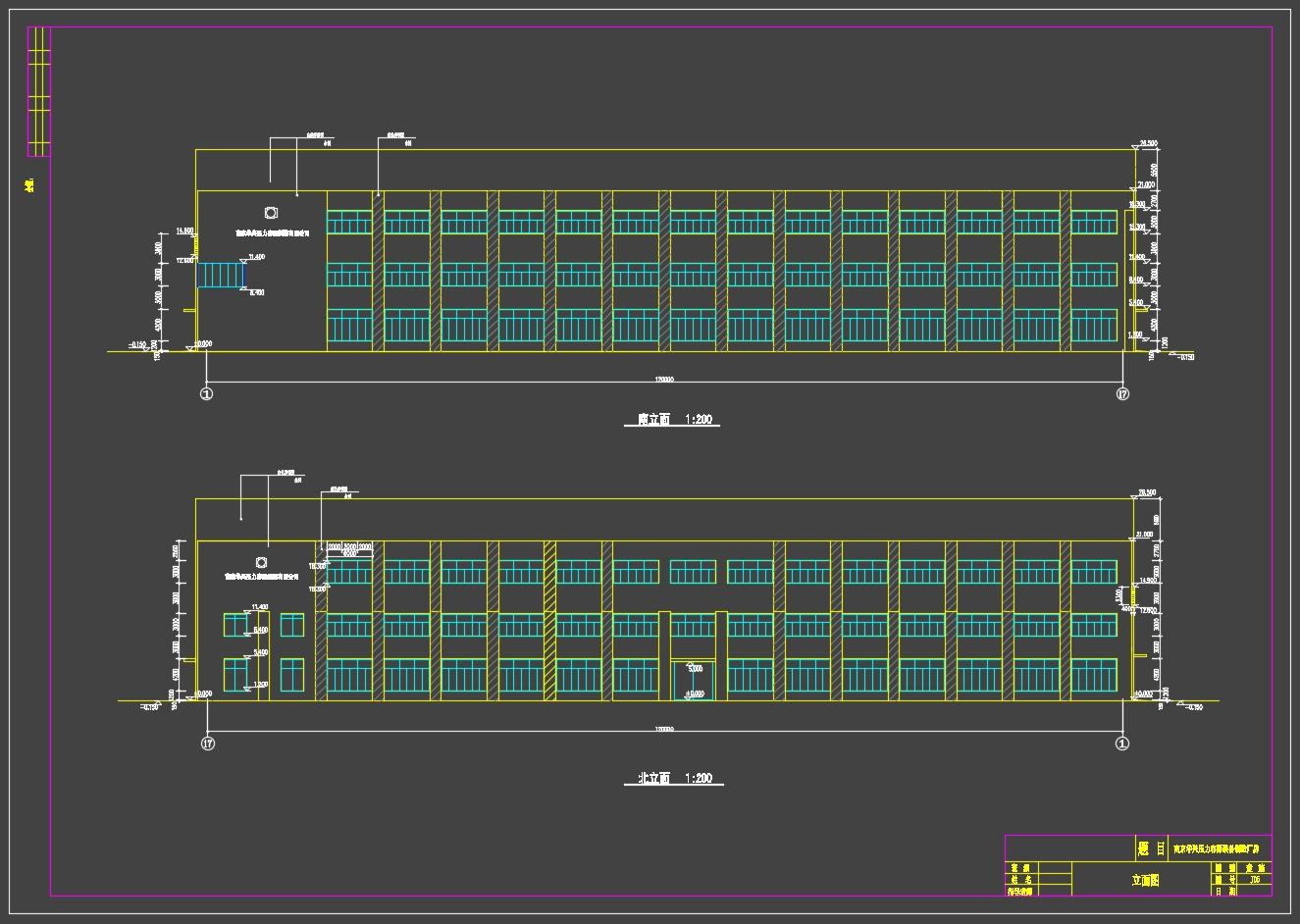The width and height of the screenshot is (1300, 924).
Task: Click axis bubble 1 under the north elevation
Action: tap(1122, 744)
